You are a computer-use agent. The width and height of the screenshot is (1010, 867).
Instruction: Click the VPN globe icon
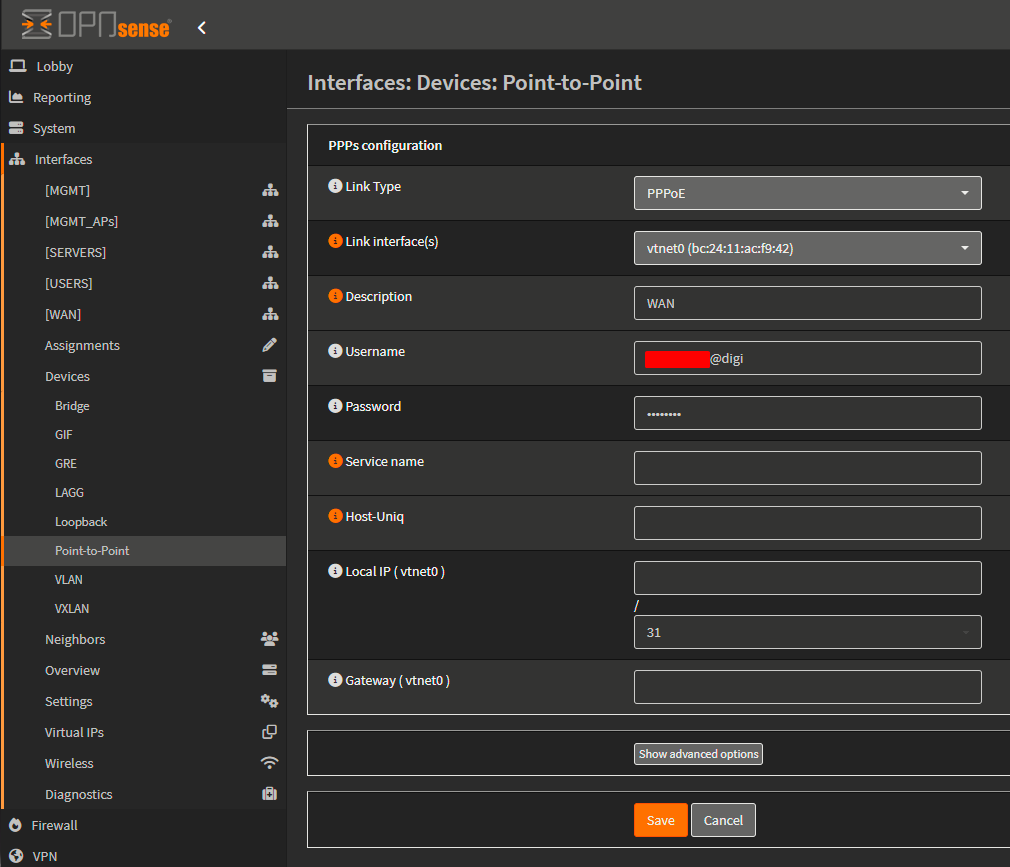[16, 856]
